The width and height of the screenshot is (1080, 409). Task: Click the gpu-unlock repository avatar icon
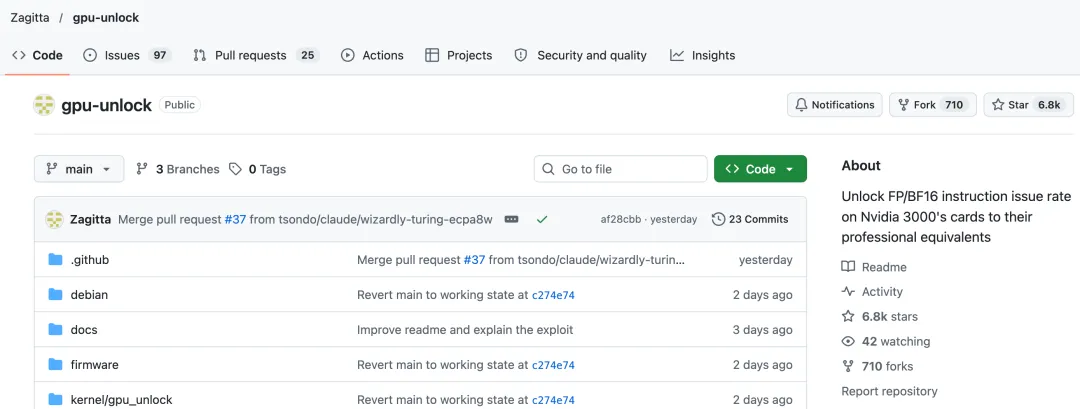point(44,105)
